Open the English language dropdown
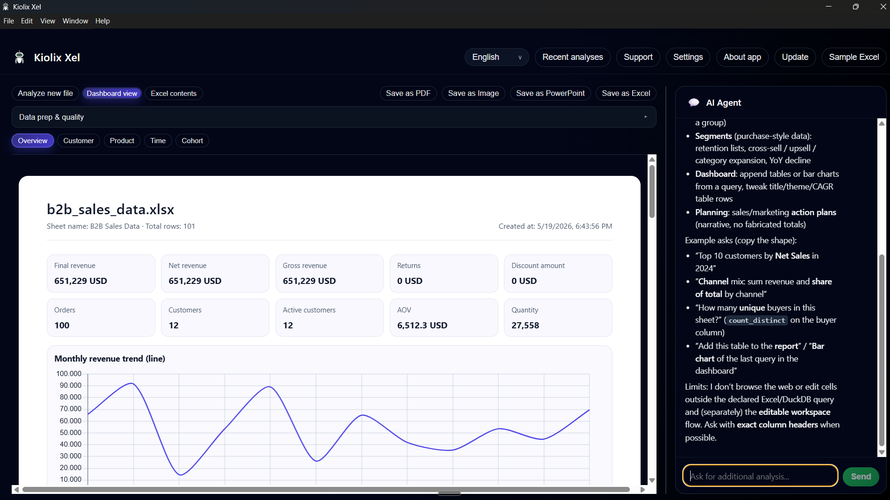The height and width of the screenshot is (500, 890). pos(497,57)
